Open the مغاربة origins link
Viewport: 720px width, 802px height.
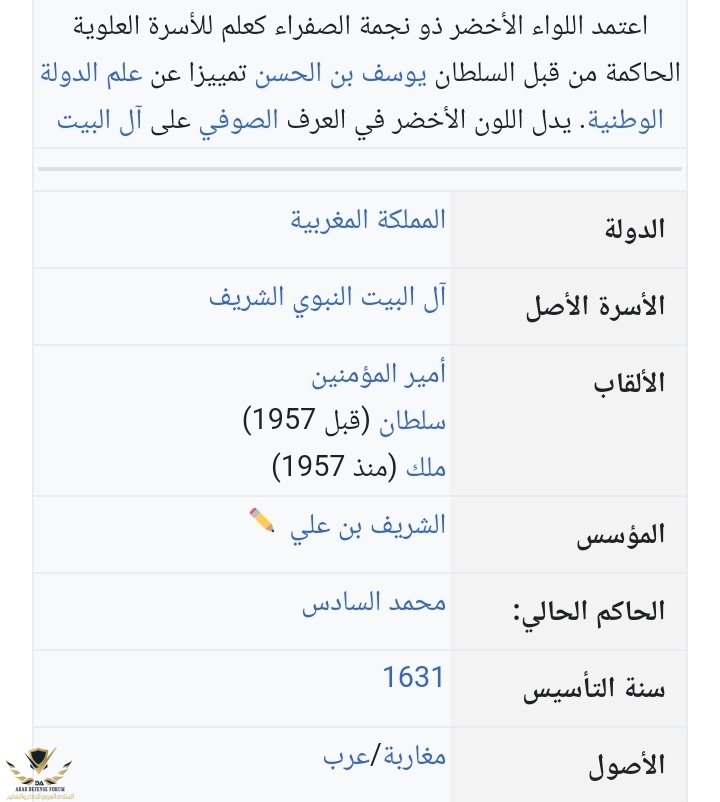(413, 756)
